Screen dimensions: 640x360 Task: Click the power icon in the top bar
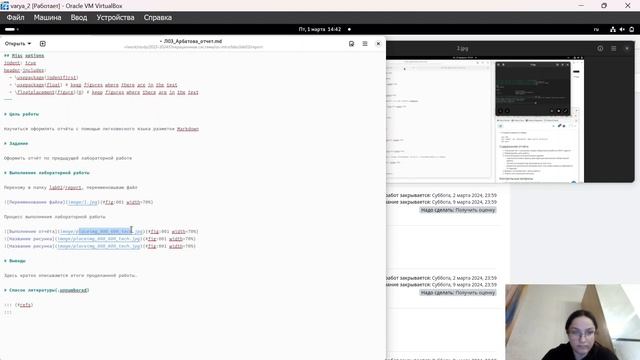pyautogui.click(x=631, y=29)
